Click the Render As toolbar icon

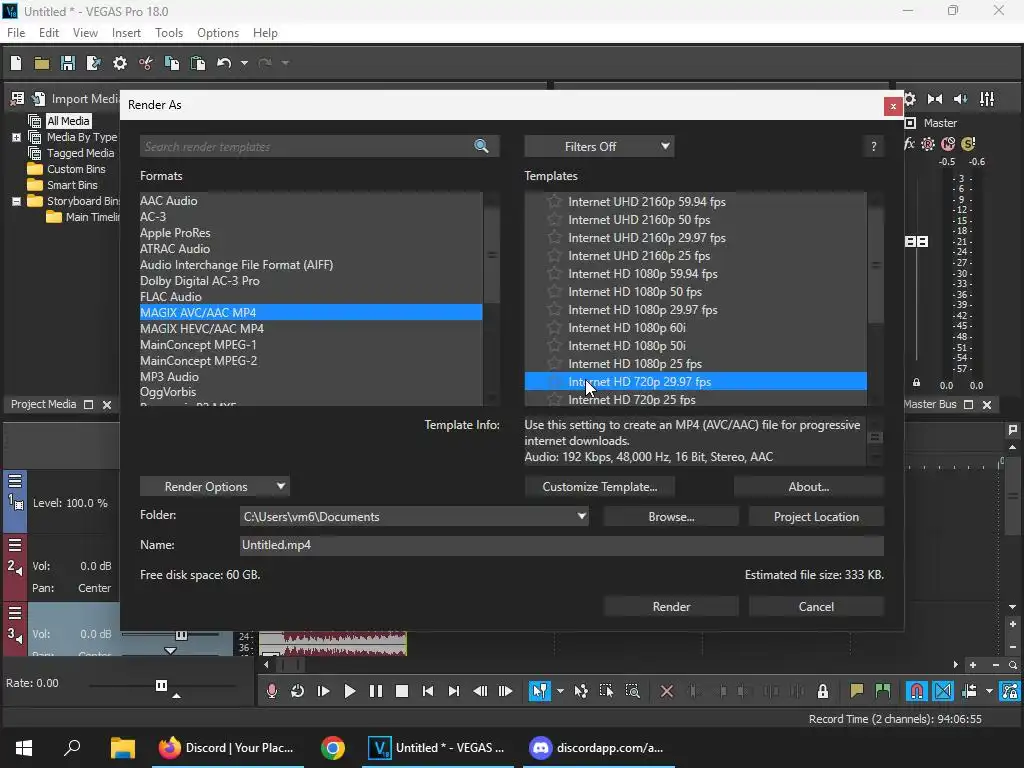(93, 63)
